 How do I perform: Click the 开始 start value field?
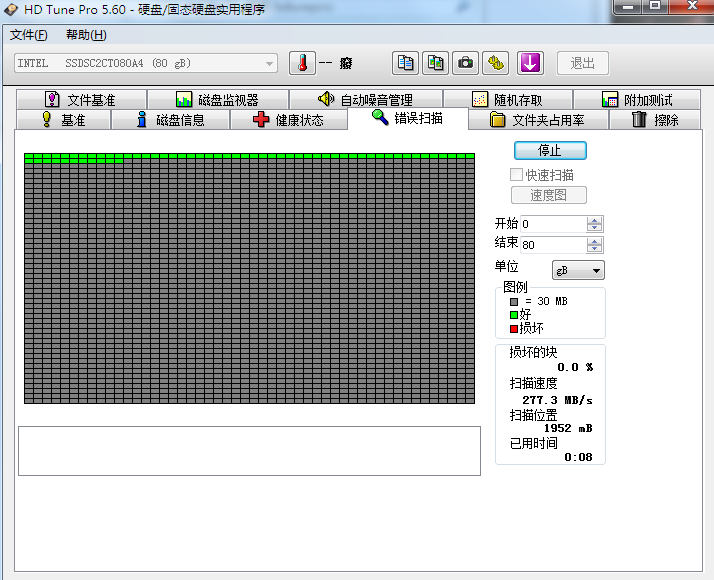click(553, 224)
